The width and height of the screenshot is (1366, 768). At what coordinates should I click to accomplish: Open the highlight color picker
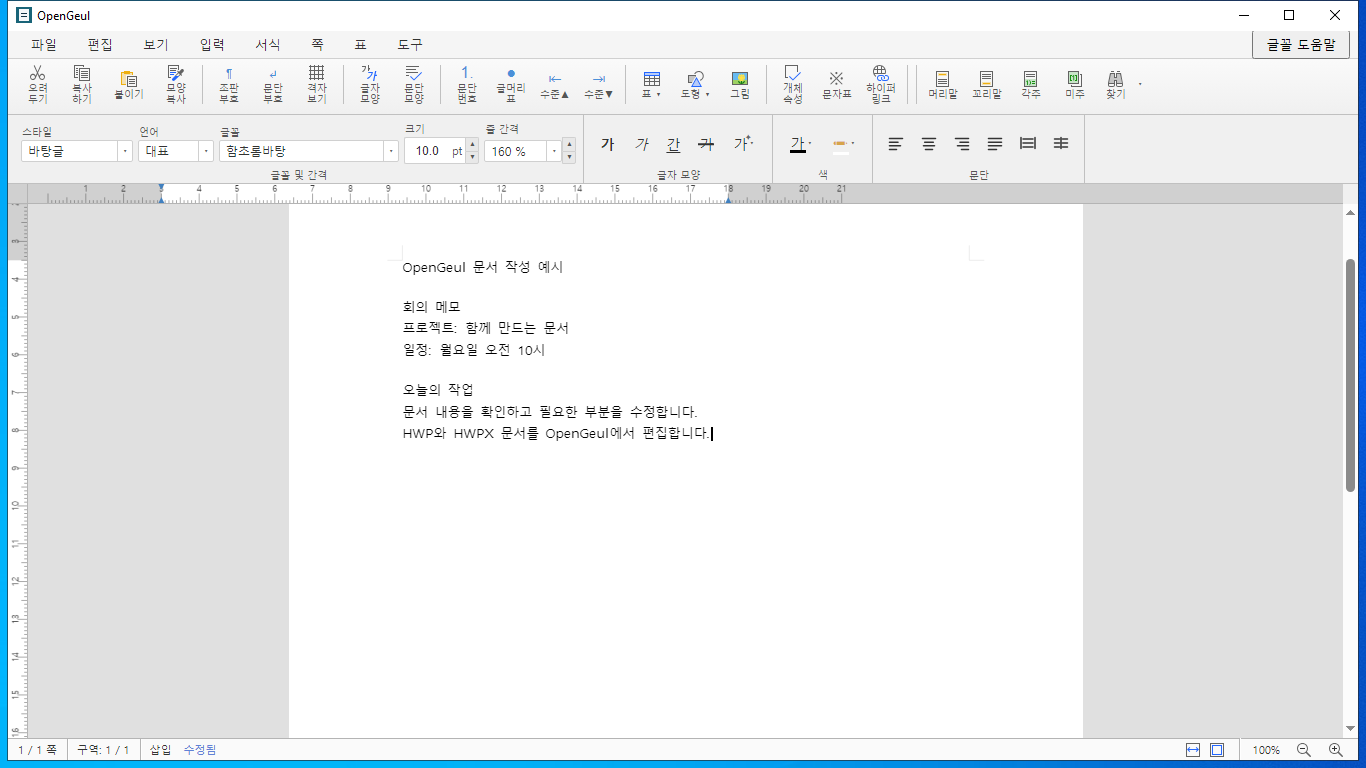pos(842,144)
